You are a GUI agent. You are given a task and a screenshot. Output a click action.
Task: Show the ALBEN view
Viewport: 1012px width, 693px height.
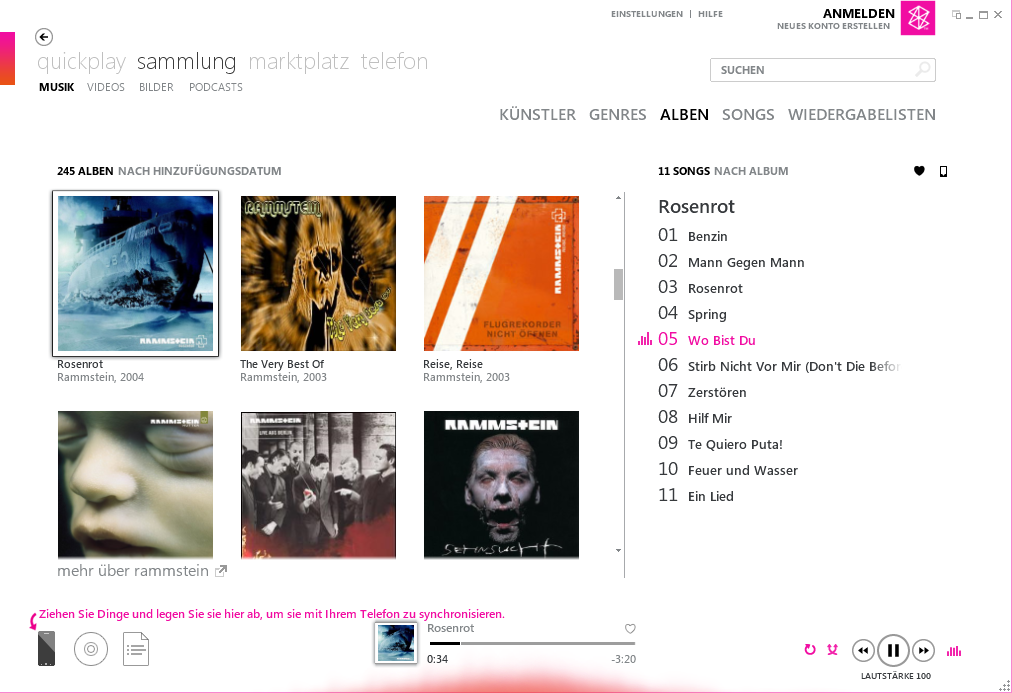pyautogui.click(x=684, y=115)
